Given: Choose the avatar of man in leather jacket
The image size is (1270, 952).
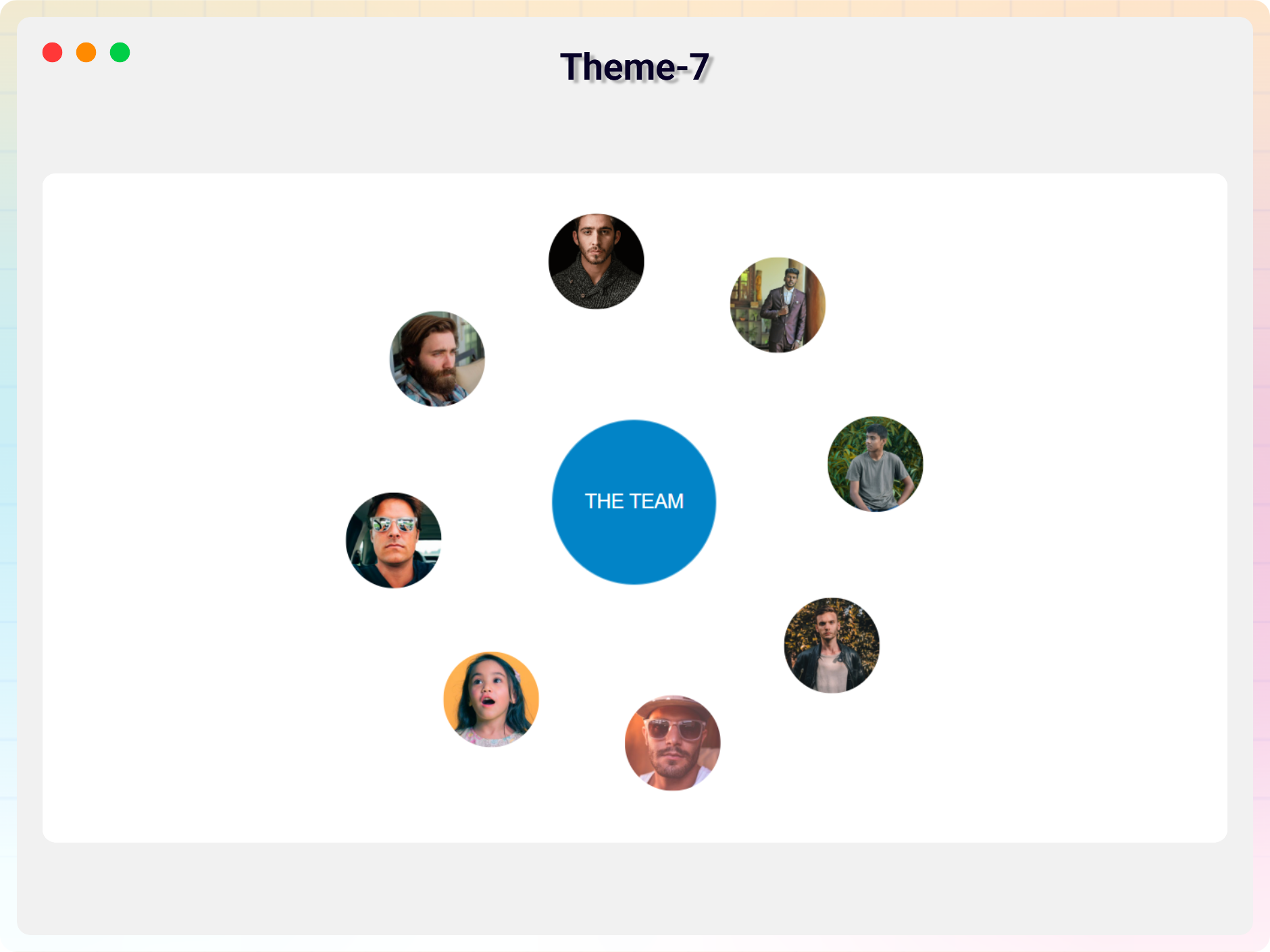Looking at the screenshot, I should click(x=832, y=645).
